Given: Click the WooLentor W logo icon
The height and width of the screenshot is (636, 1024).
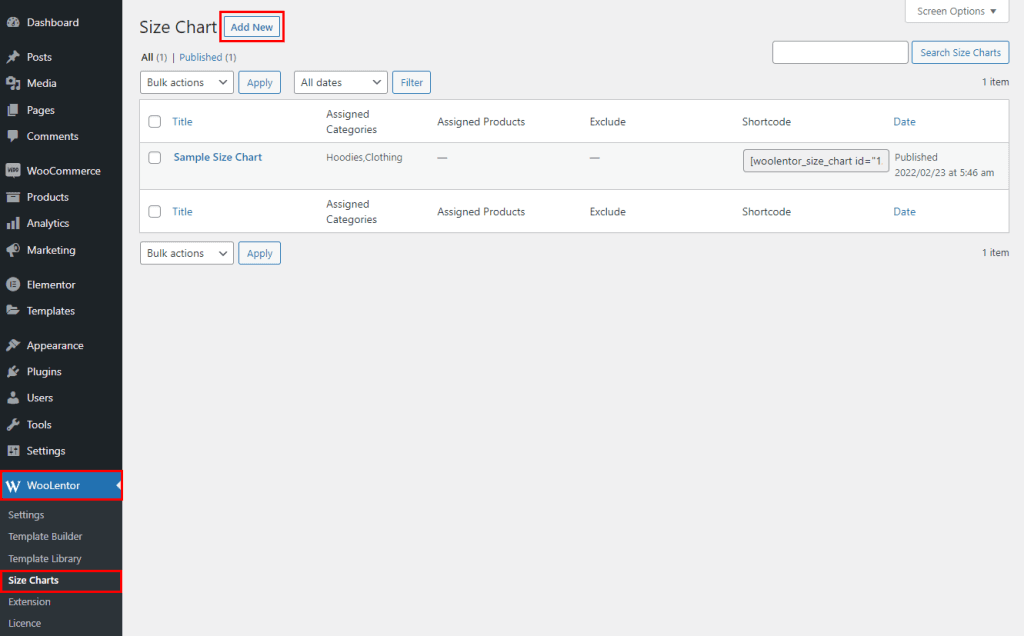Looking at the screenshot, I should coord(13,486).
